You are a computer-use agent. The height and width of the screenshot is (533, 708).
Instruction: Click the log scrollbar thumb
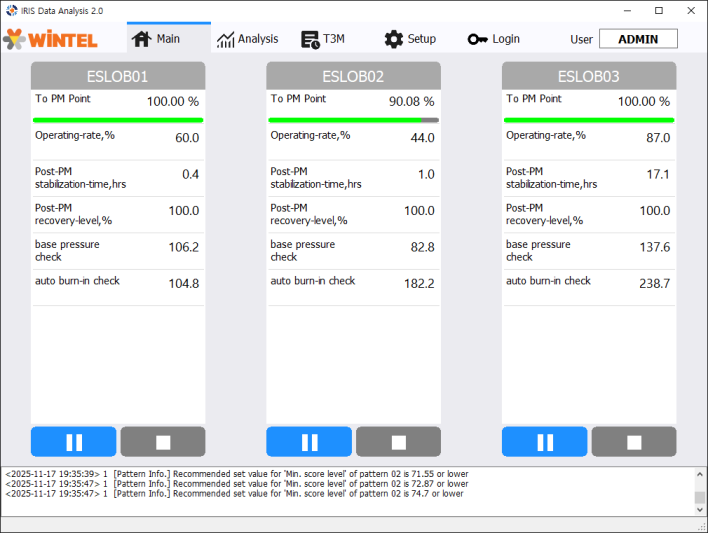pyautogui.click(x=699, y=497)
